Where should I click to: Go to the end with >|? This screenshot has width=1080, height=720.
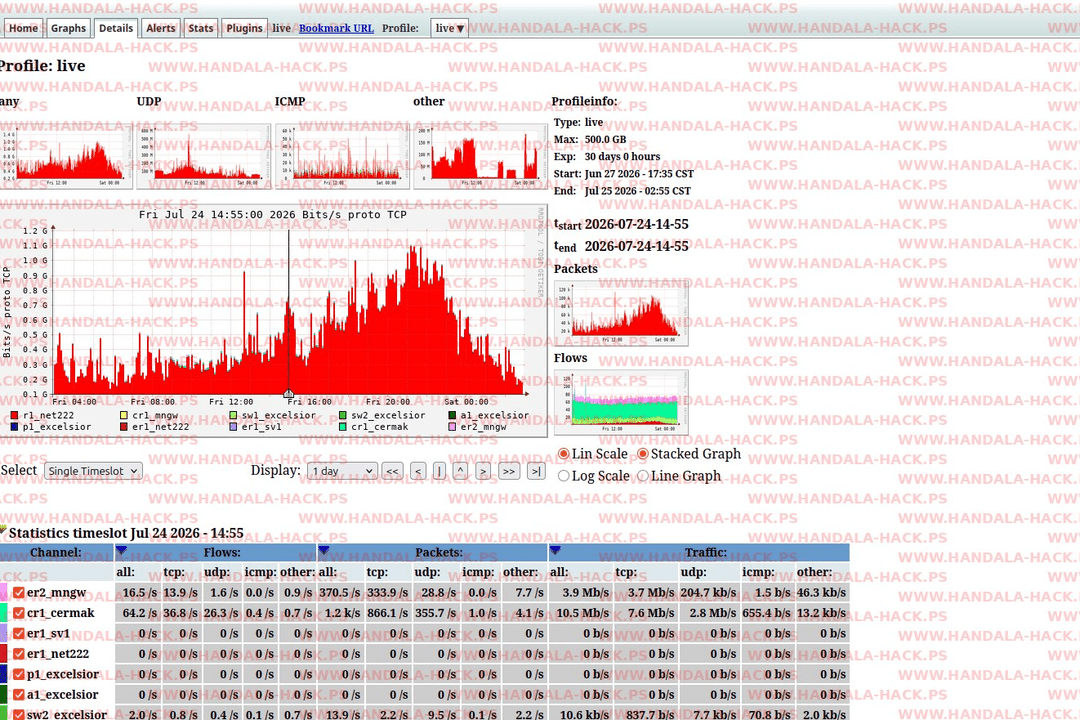click(x=536, y=471)
